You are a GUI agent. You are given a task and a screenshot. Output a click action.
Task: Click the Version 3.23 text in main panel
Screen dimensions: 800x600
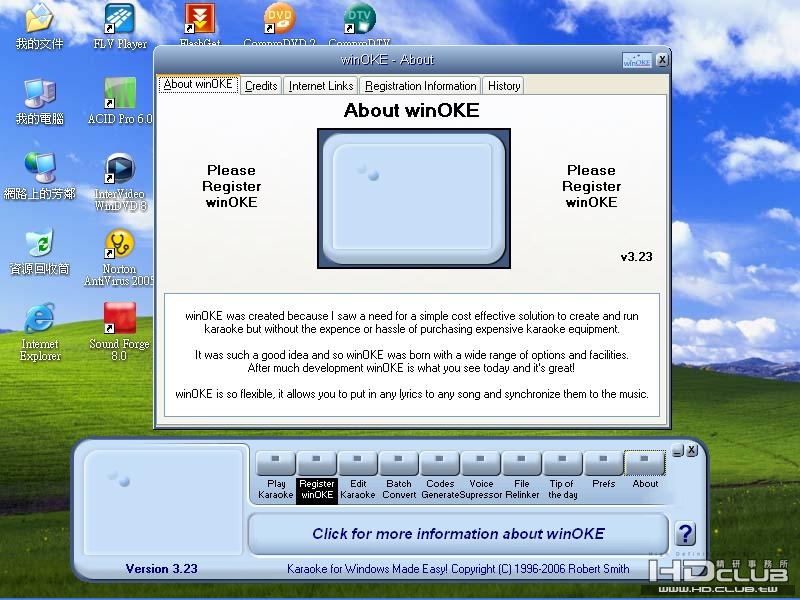[x=161, y=569]
